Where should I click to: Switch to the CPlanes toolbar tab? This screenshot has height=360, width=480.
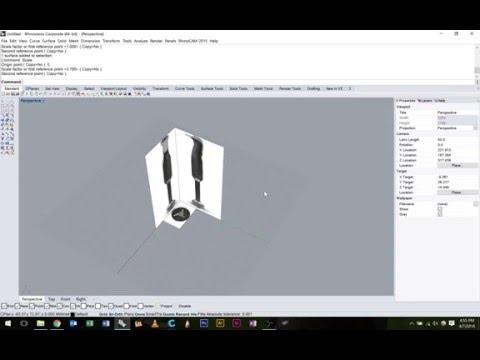(x=32, y=89)
